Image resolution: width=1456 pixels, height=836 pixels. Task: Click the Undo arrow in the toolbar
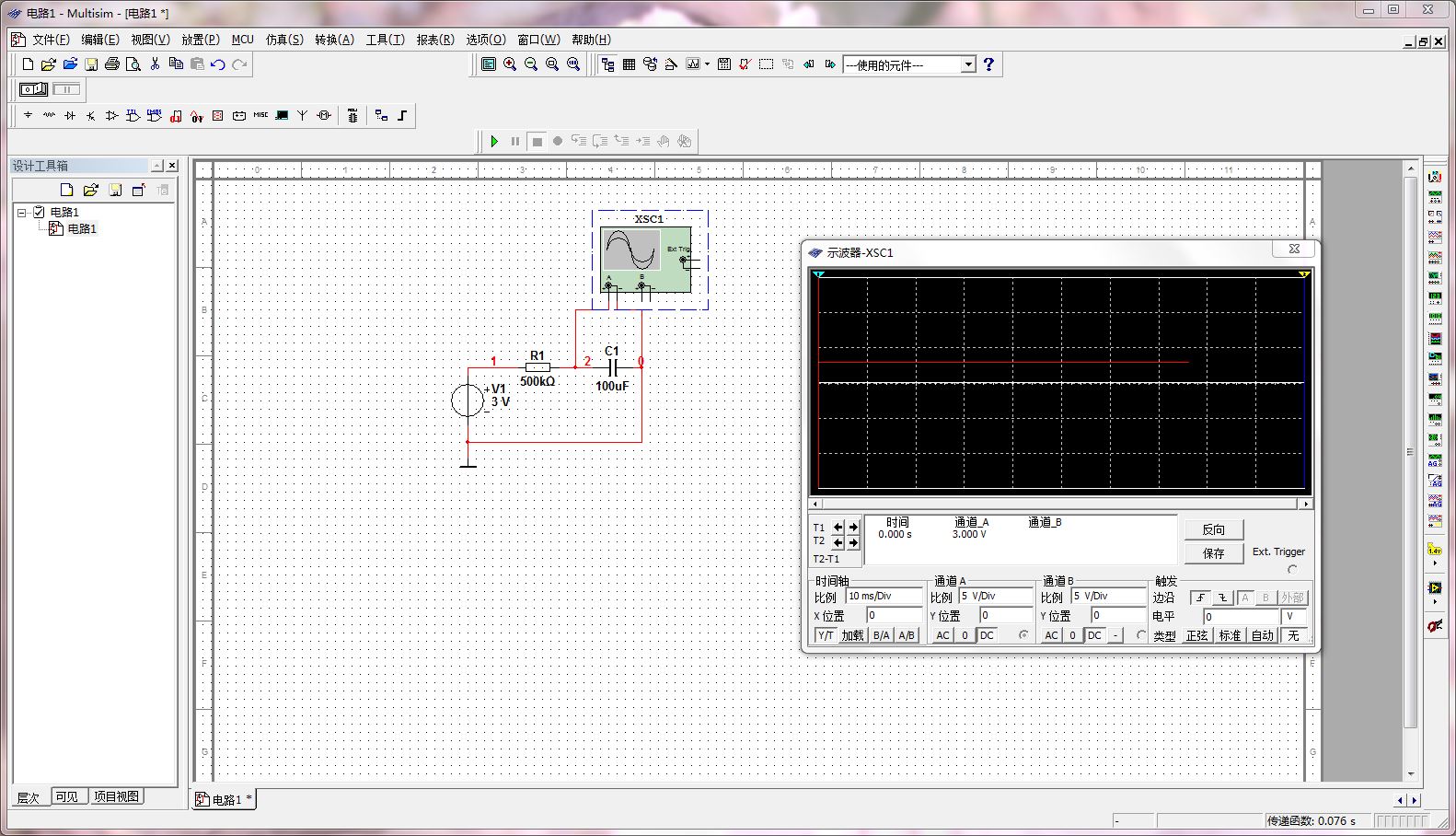coord(218,64)
